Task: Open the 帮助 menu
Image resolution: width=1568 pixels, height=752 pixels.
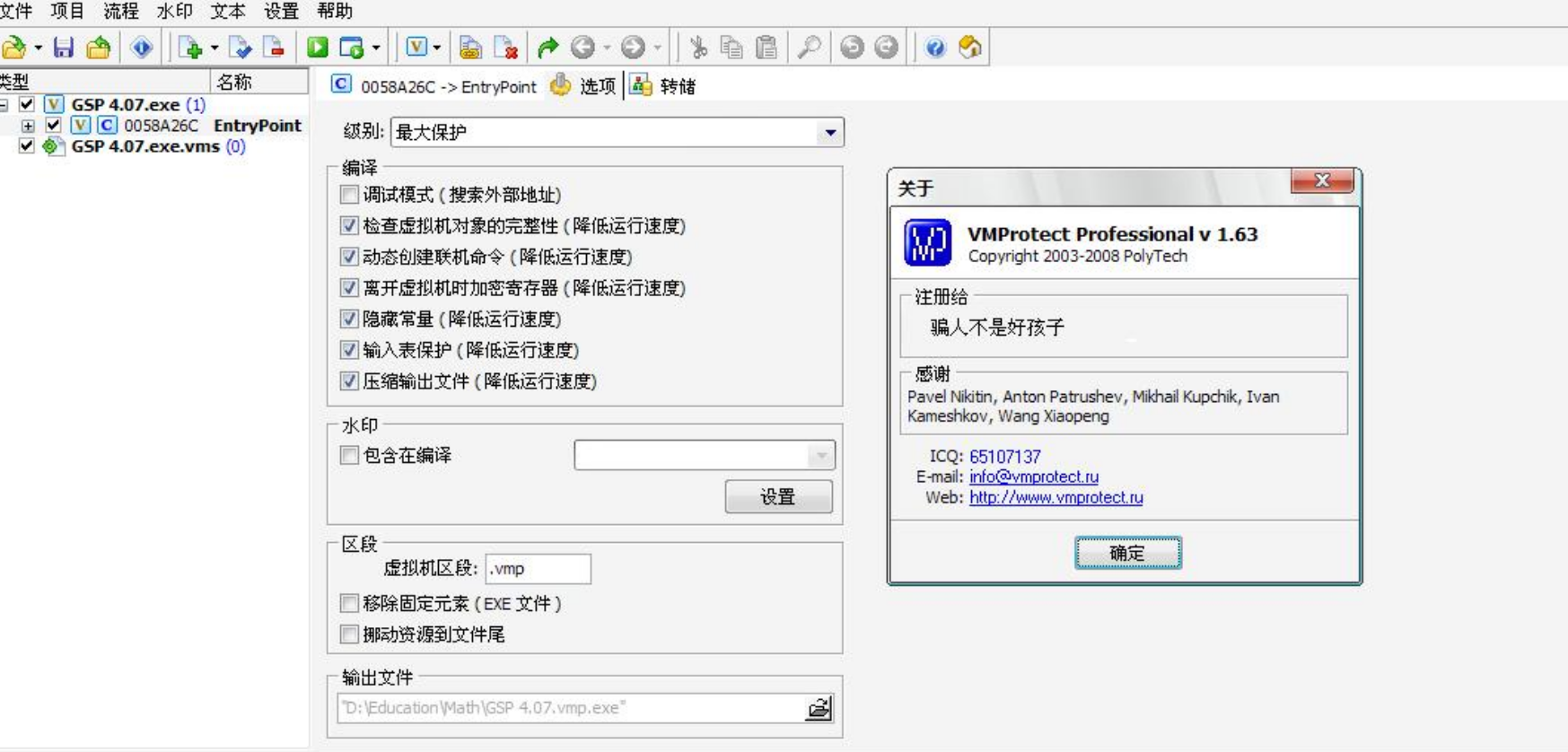Action: 335,11
